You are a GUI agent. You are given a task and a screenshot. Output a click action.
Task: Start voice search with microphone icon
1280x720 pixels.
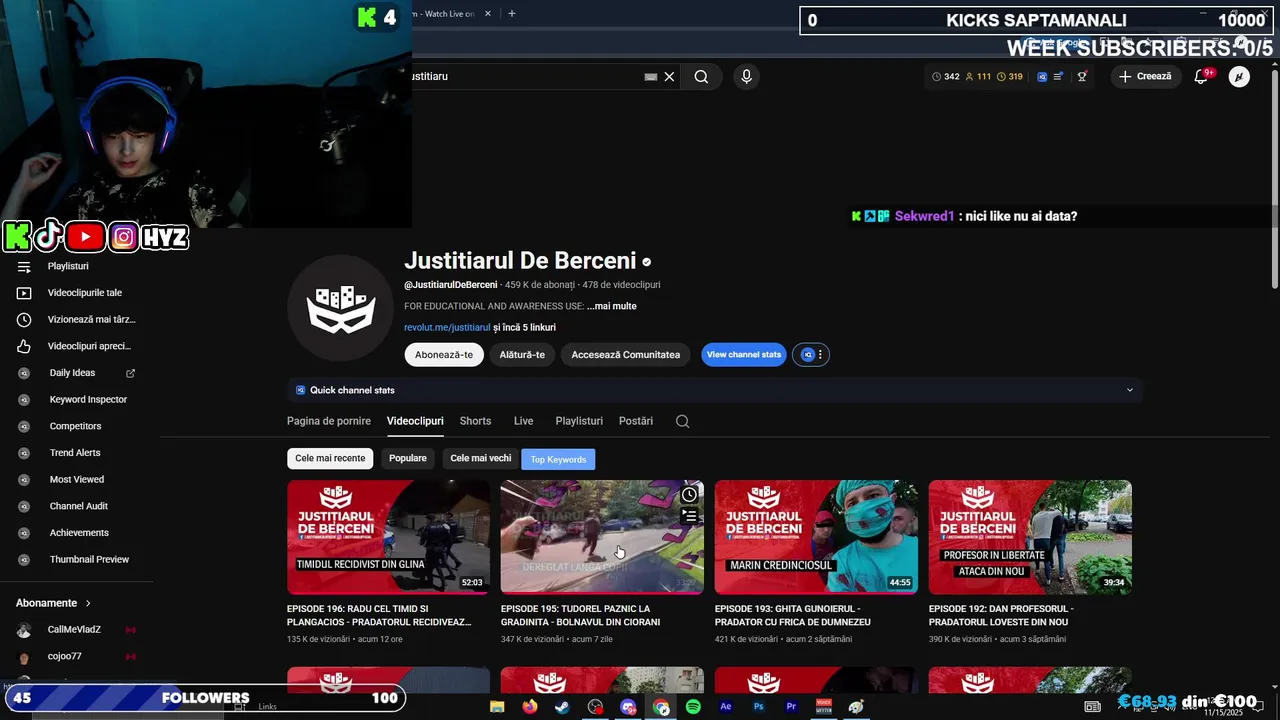click(746, 76)
